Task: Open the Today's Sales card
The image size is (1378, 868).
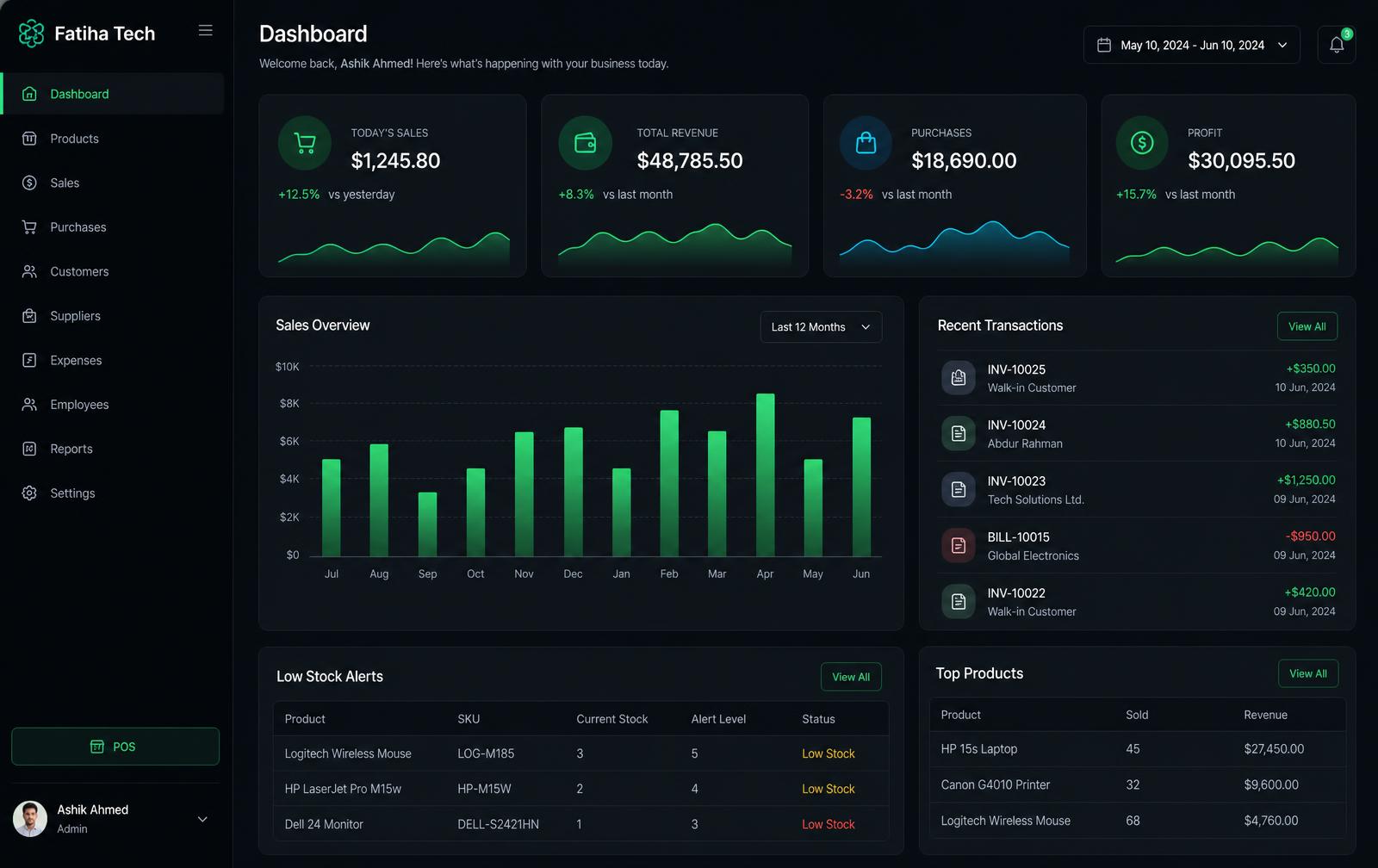Action: [x=393, y=186]
